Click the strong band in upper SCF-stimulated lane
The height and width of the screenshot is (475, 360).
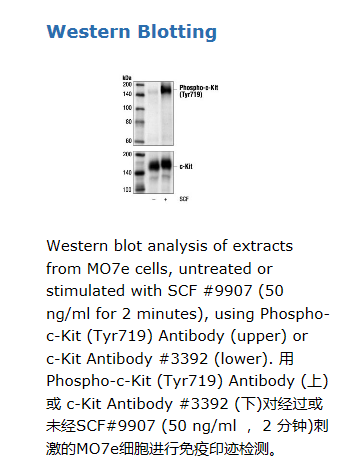(166, 89)
